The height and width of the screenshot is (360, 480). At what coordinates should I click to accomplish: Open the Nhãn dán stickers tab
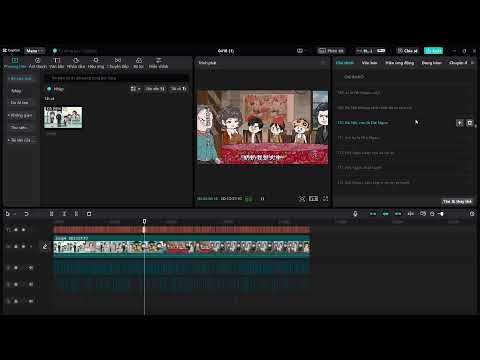pyautogui.click(x=76, y=63)
